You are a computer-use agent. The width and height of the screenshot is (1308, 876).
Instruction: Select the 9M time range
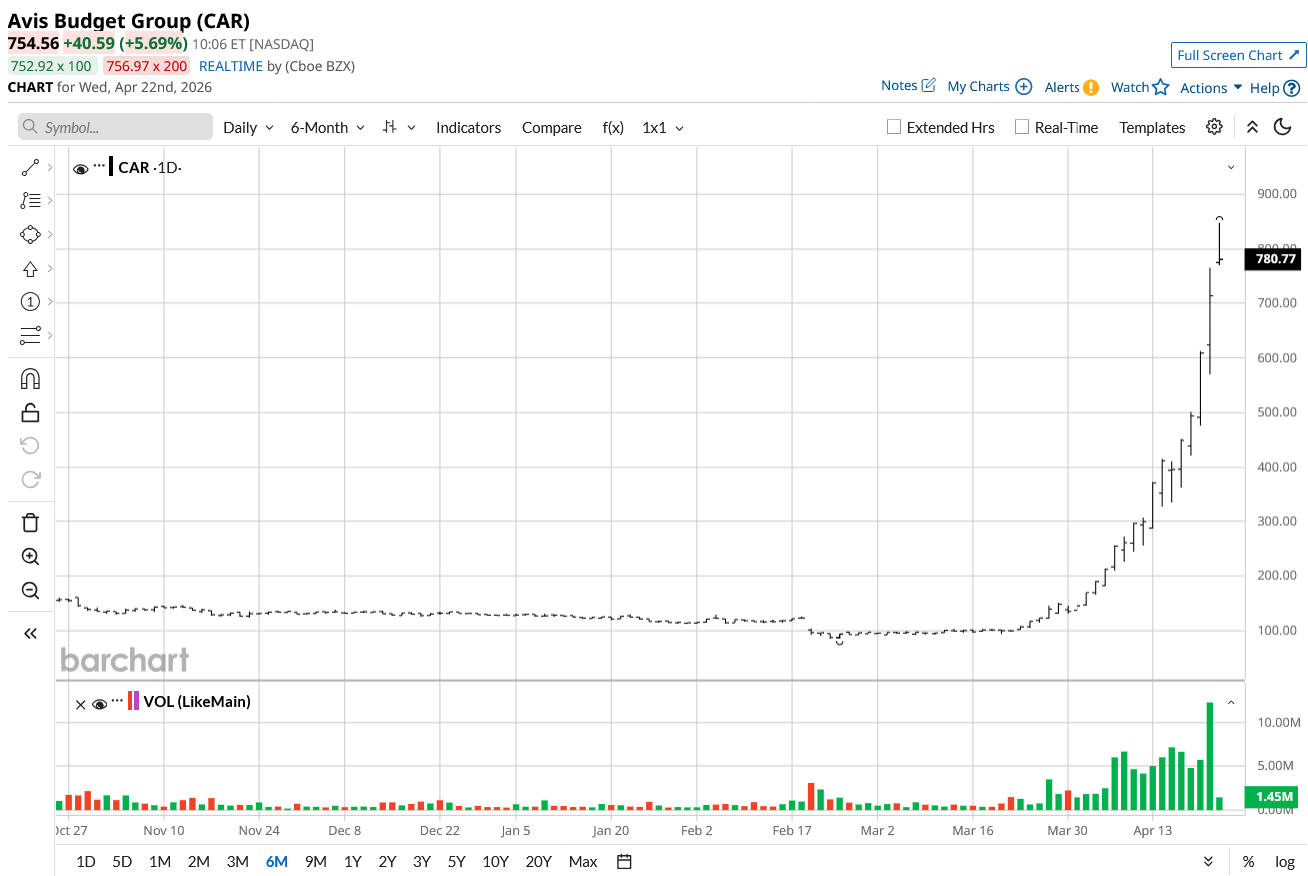tap(316, 861)
